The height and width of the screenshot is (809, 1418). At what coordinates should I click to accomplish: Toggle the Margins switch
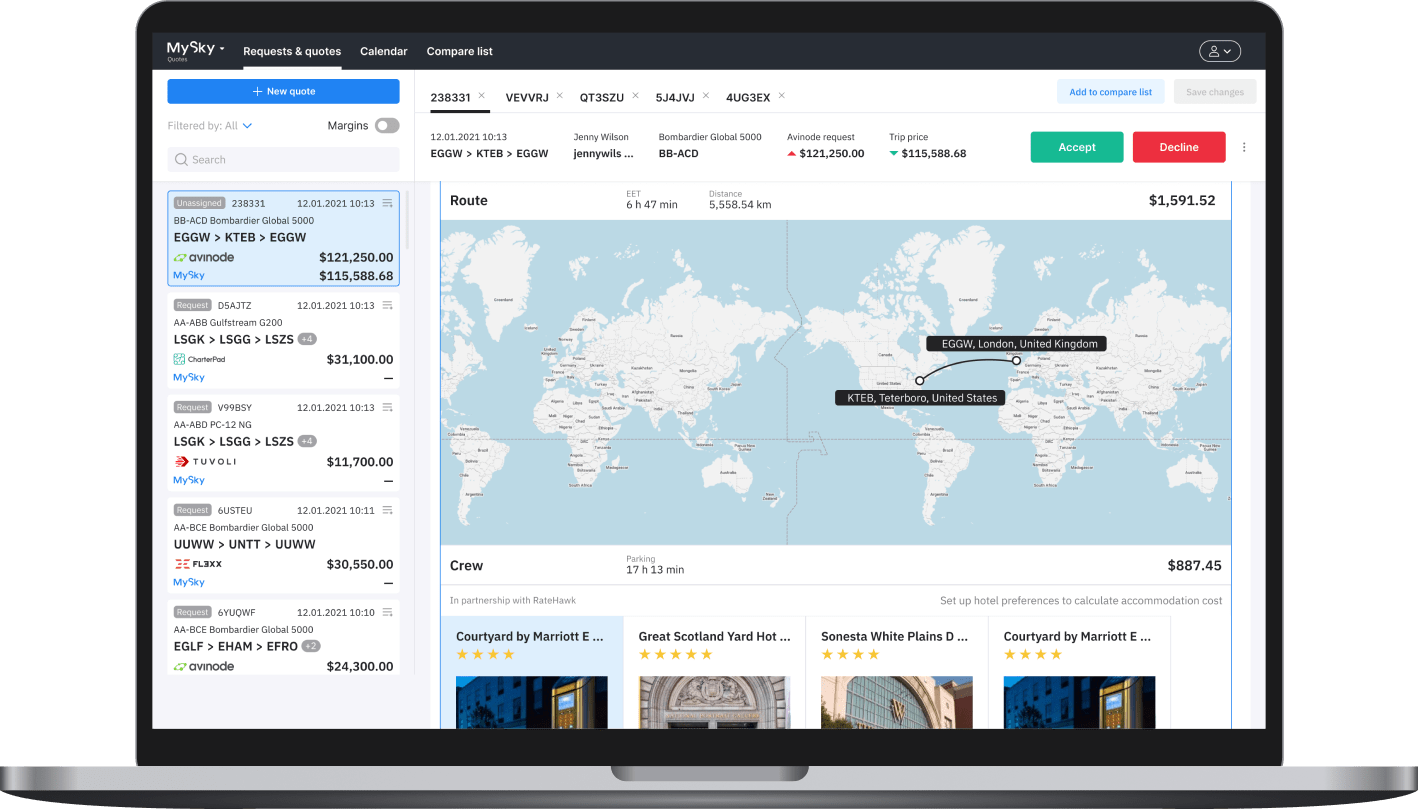coord(387,126)
